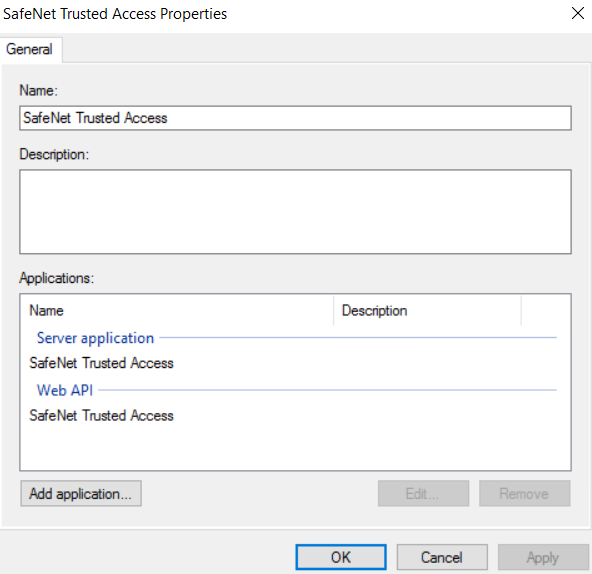Click into the Name input field

(295, 118)
